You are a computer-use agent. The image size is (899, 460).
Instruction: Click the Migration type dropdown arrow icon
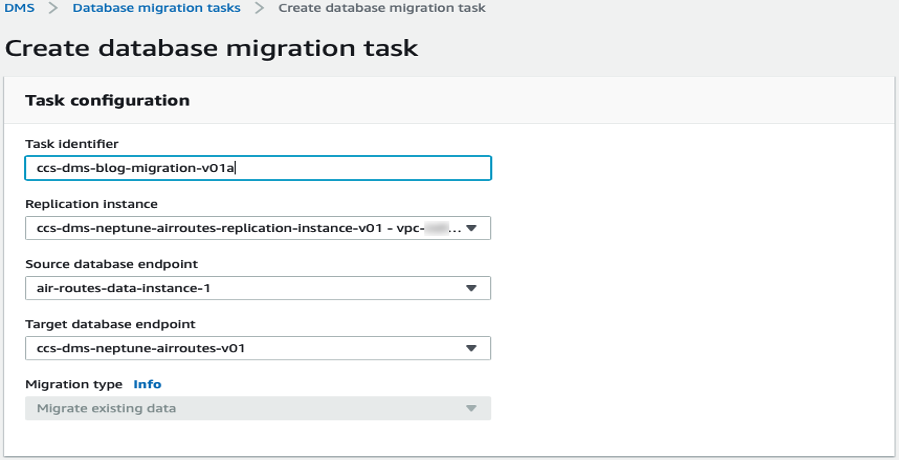point(471,408)
